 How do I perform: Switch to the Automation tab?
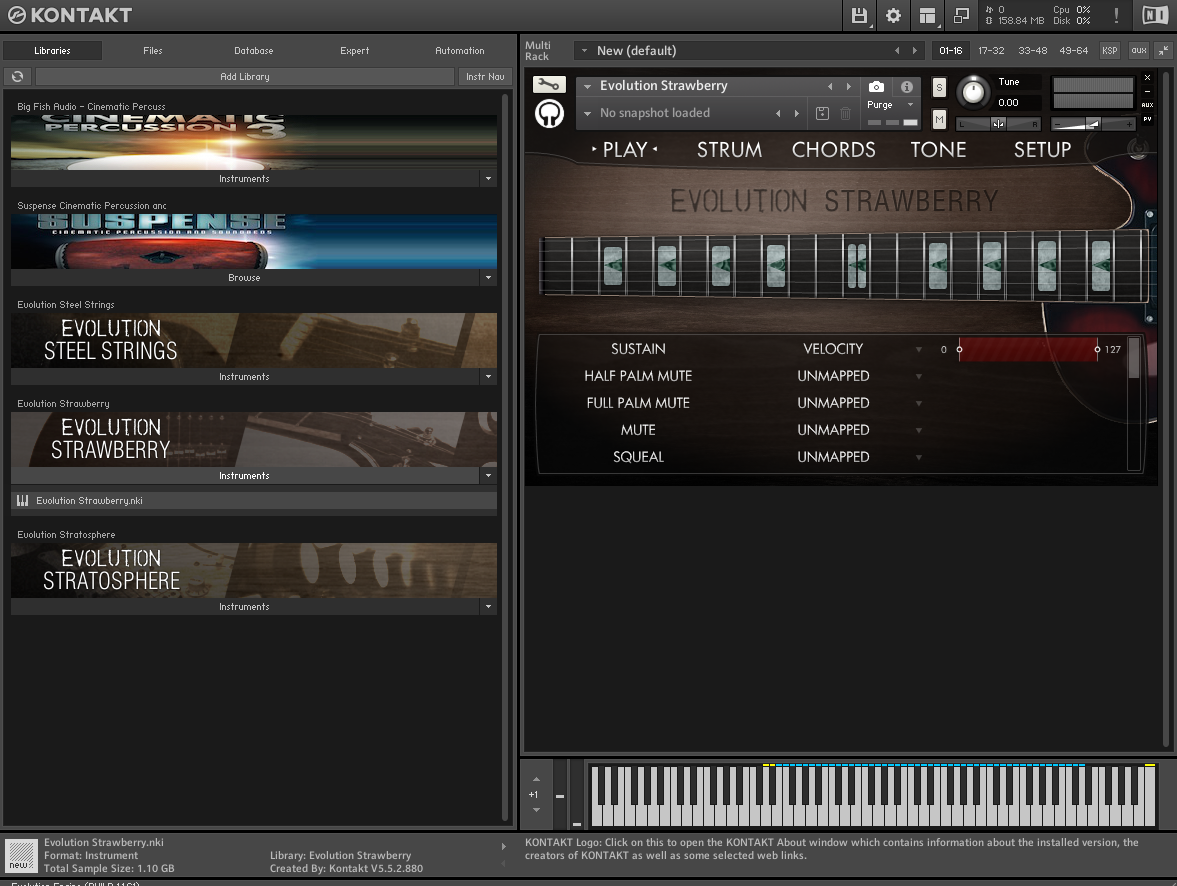point(459,50)
